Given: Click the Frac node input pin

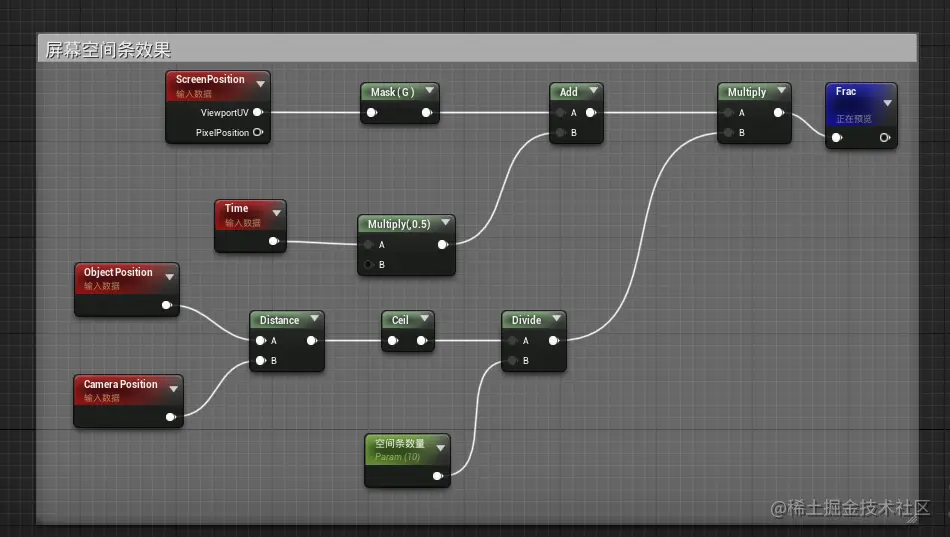Looking at the screenshot, I should click(x=837, y=138).
